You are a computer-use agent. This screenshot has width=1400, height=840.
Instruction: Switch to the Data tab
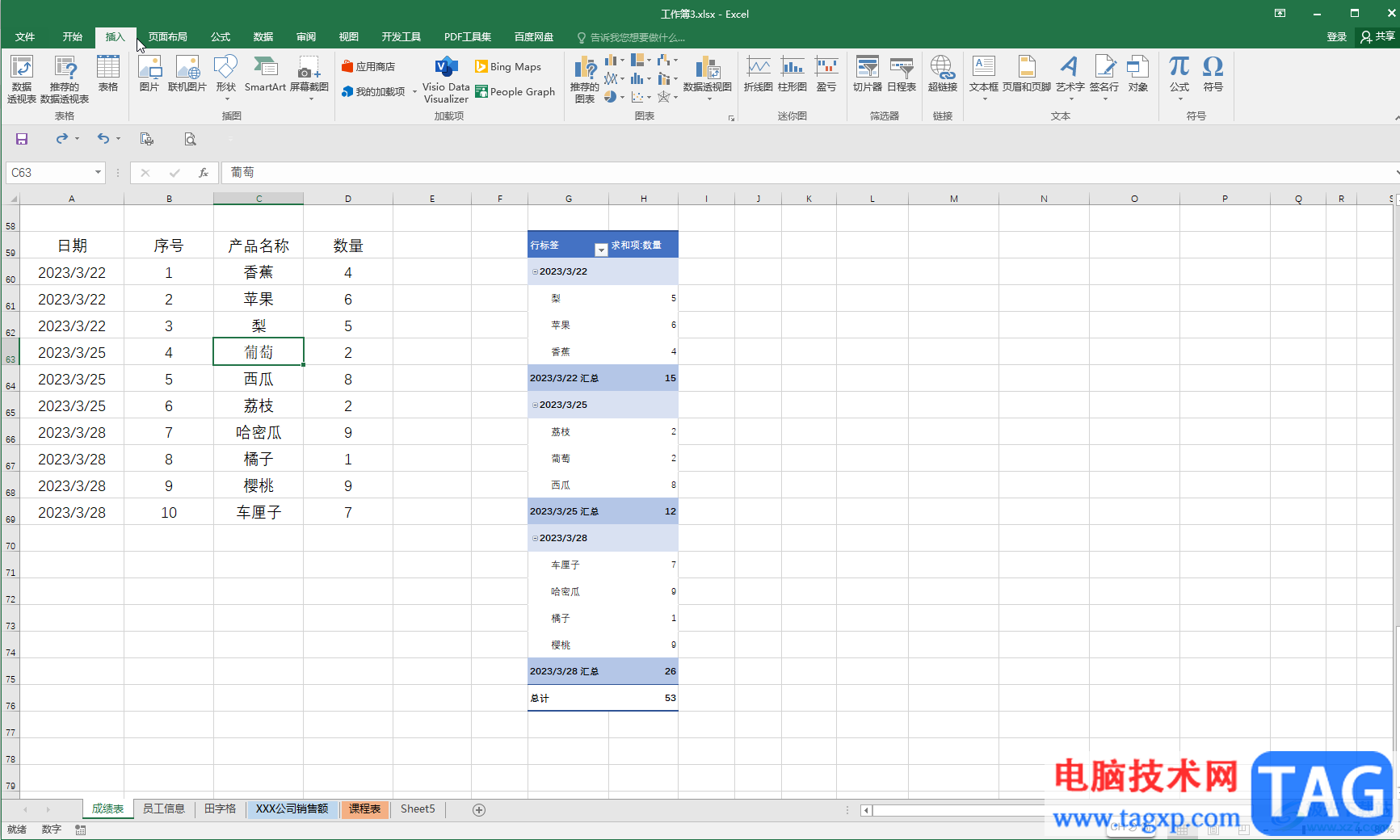coord(263,37)
